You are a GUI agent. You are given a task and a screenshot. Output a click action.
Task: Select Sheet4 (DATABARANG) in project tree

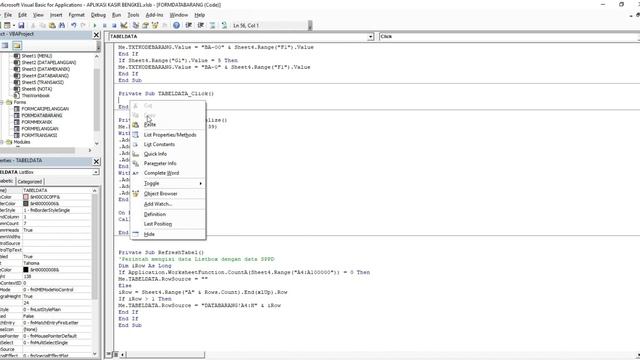coord(45,76)
